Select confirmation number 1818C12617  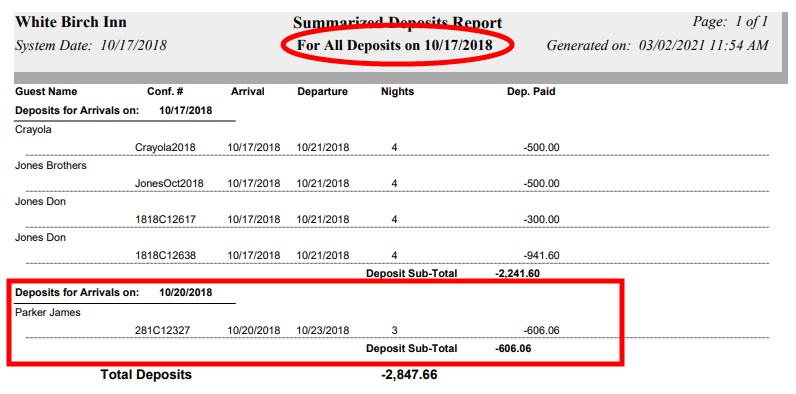pyautogui.click(x=165, y=220)
